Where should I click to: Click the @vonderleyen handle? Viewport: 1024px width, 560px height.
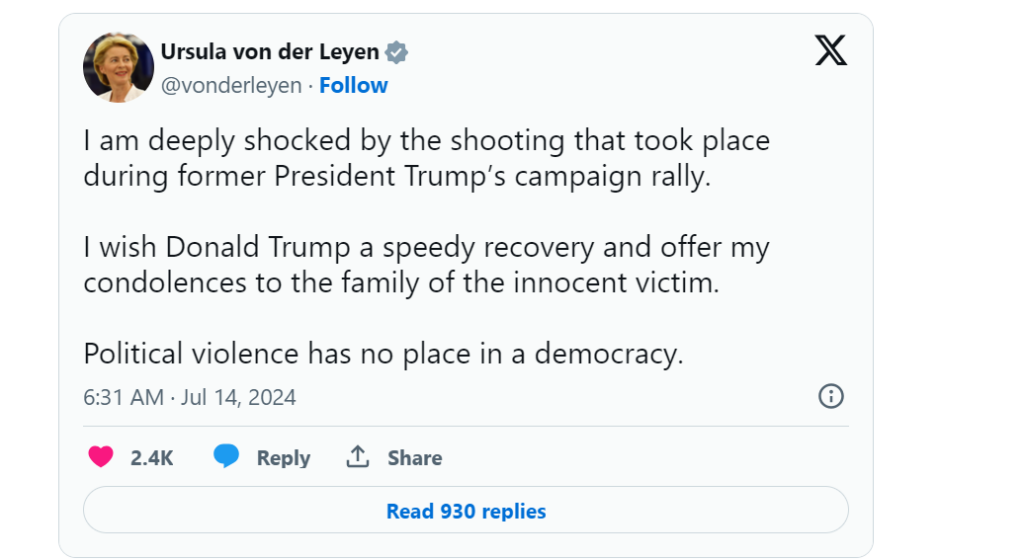point(231,86)
